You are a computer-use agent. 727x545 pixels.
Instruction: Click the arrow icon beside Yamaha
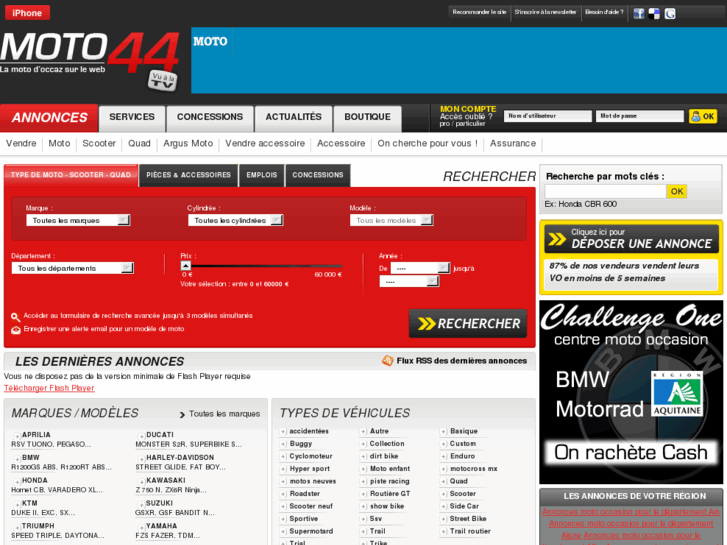pyautogui.click(x=141, y=527)
